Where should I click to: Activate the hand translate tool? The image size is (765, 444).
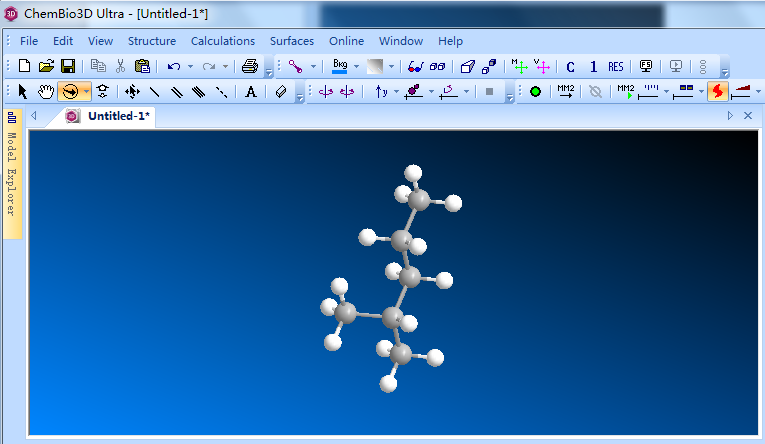click(46, 91)
